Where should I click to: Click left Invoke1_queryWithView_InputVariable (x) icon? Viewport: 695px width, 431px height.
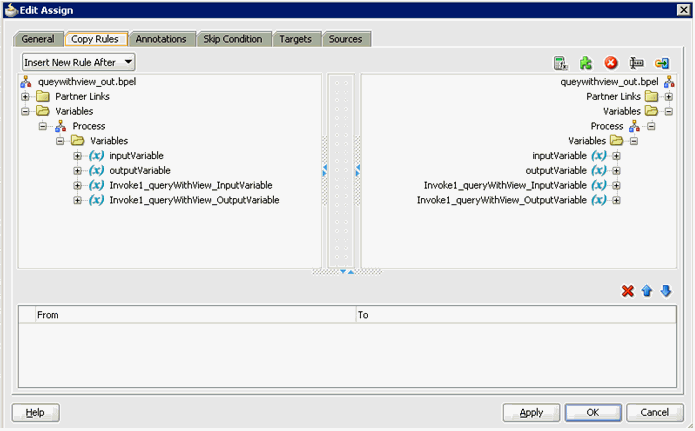click(x=96, y=185)
